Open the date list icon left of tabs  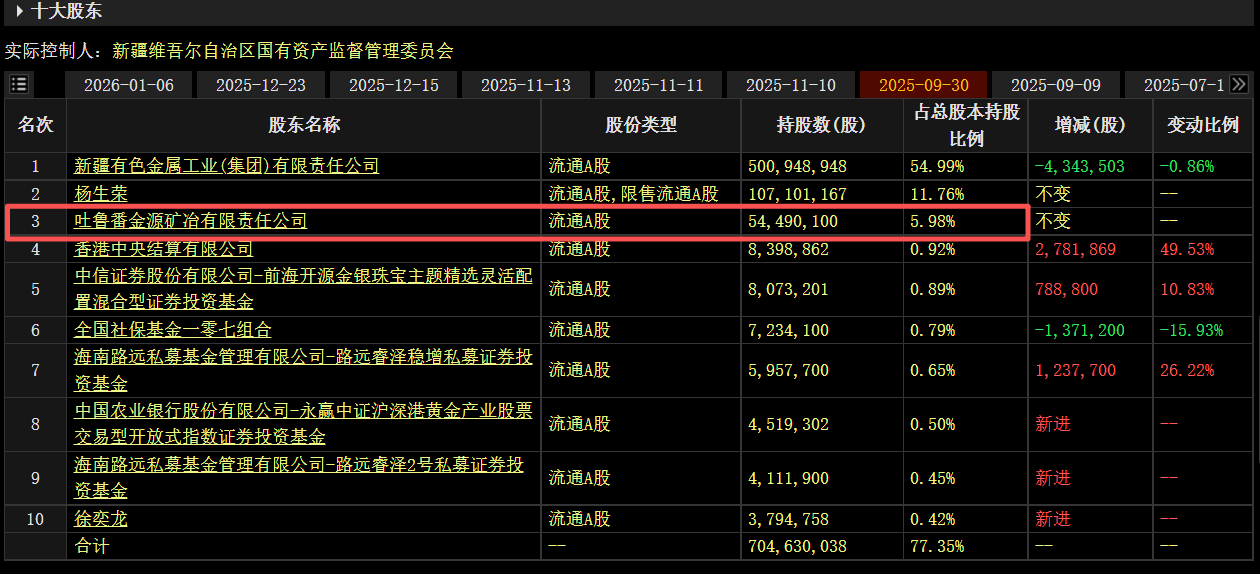pos(19,85)
